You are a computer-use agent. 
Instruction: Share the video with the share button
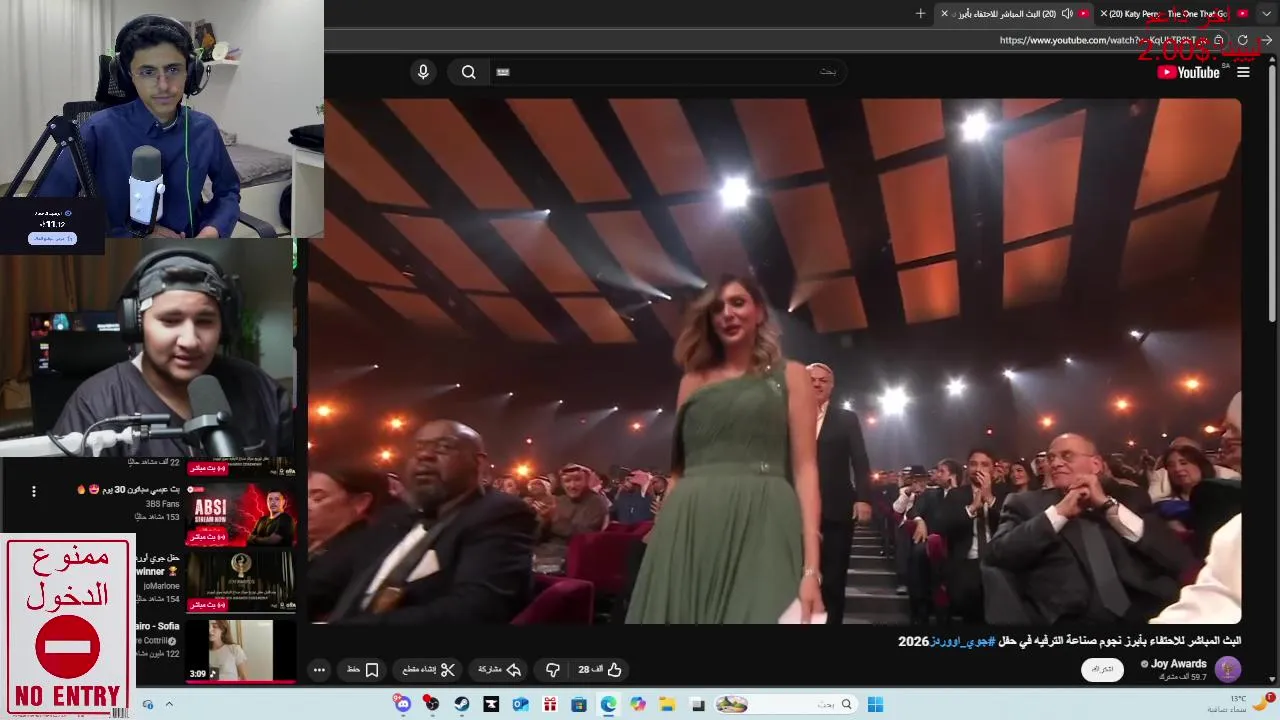pyautogui.click(x=500, y=670)
